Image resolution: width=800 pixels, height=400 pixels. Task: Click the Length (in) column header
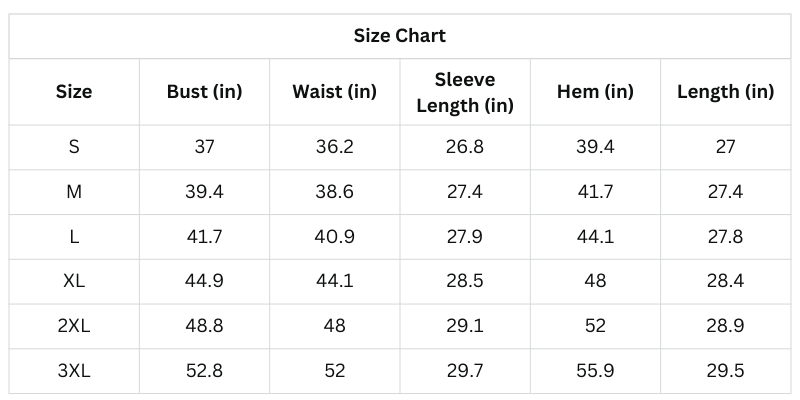pos(725,92)
